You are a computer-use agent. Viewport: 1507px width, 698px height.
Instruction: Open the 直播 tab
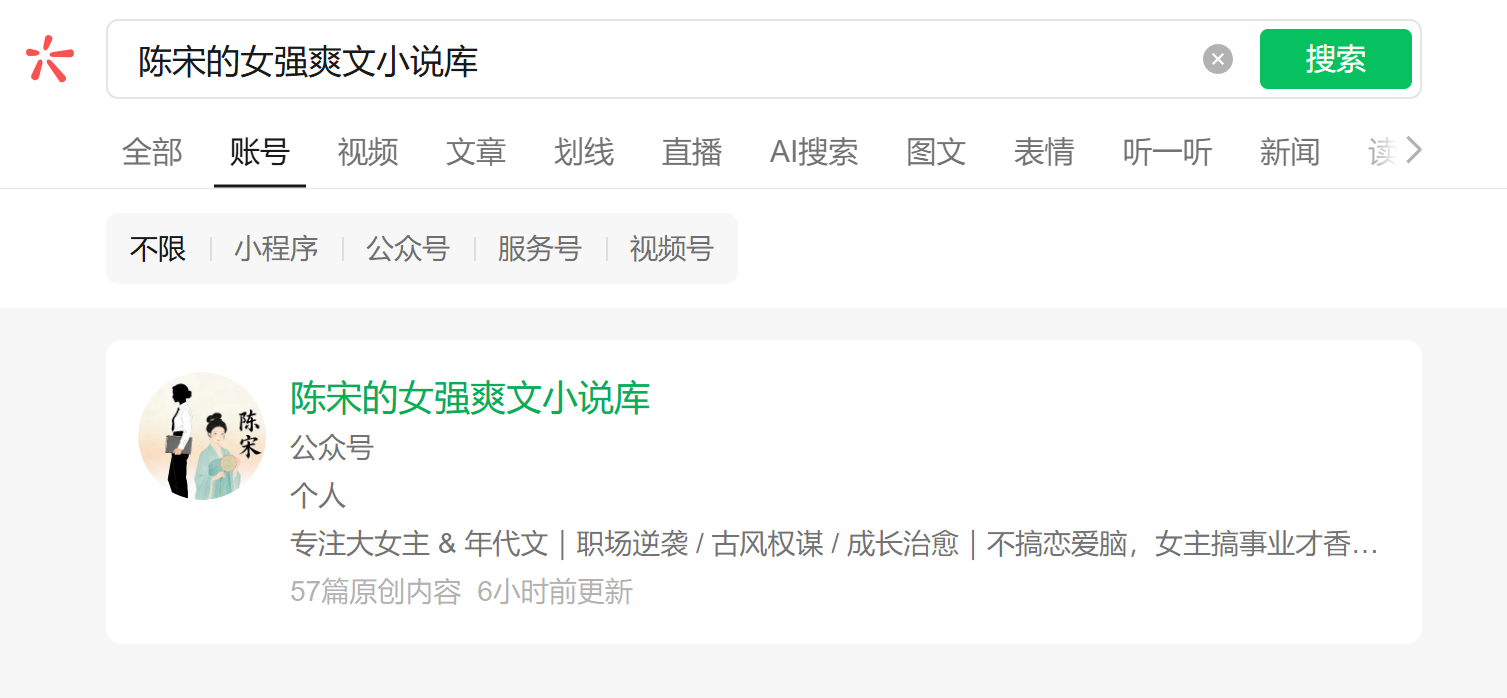[692, 153]
